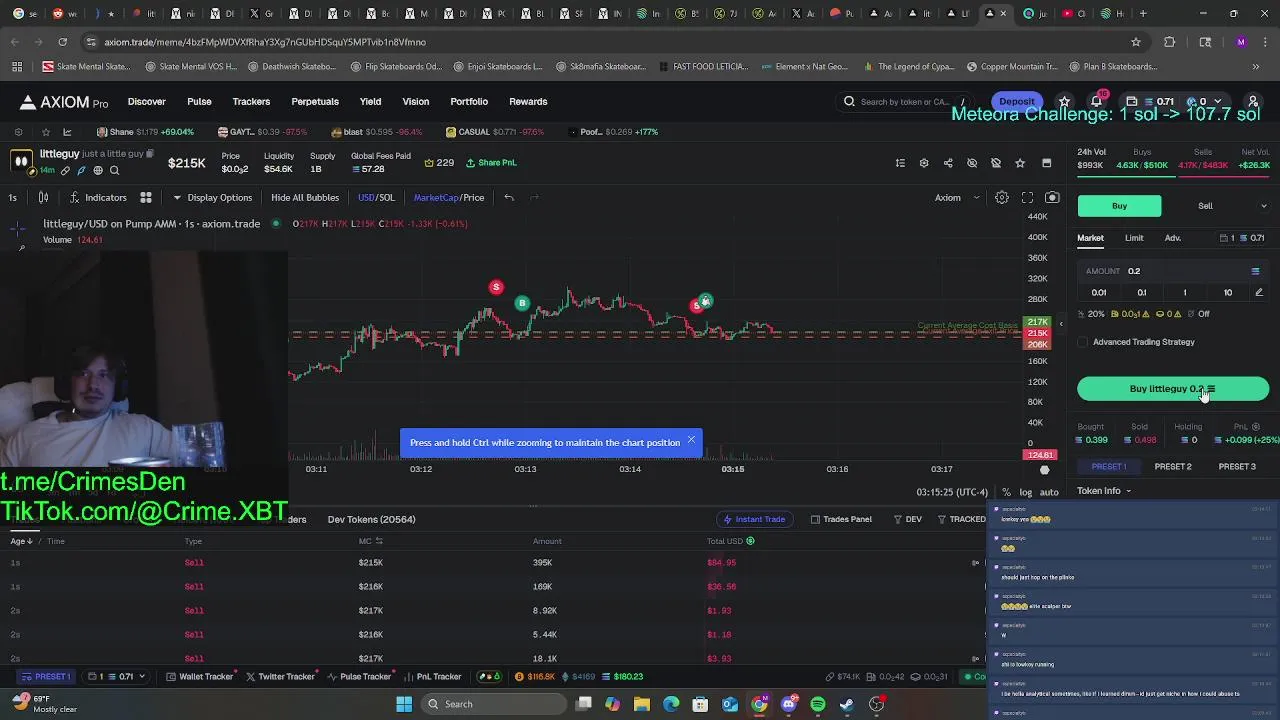This screenshot has height=720, width=1280.
Task: Open the watchlist star in top bar
Action: [1064, 101]
